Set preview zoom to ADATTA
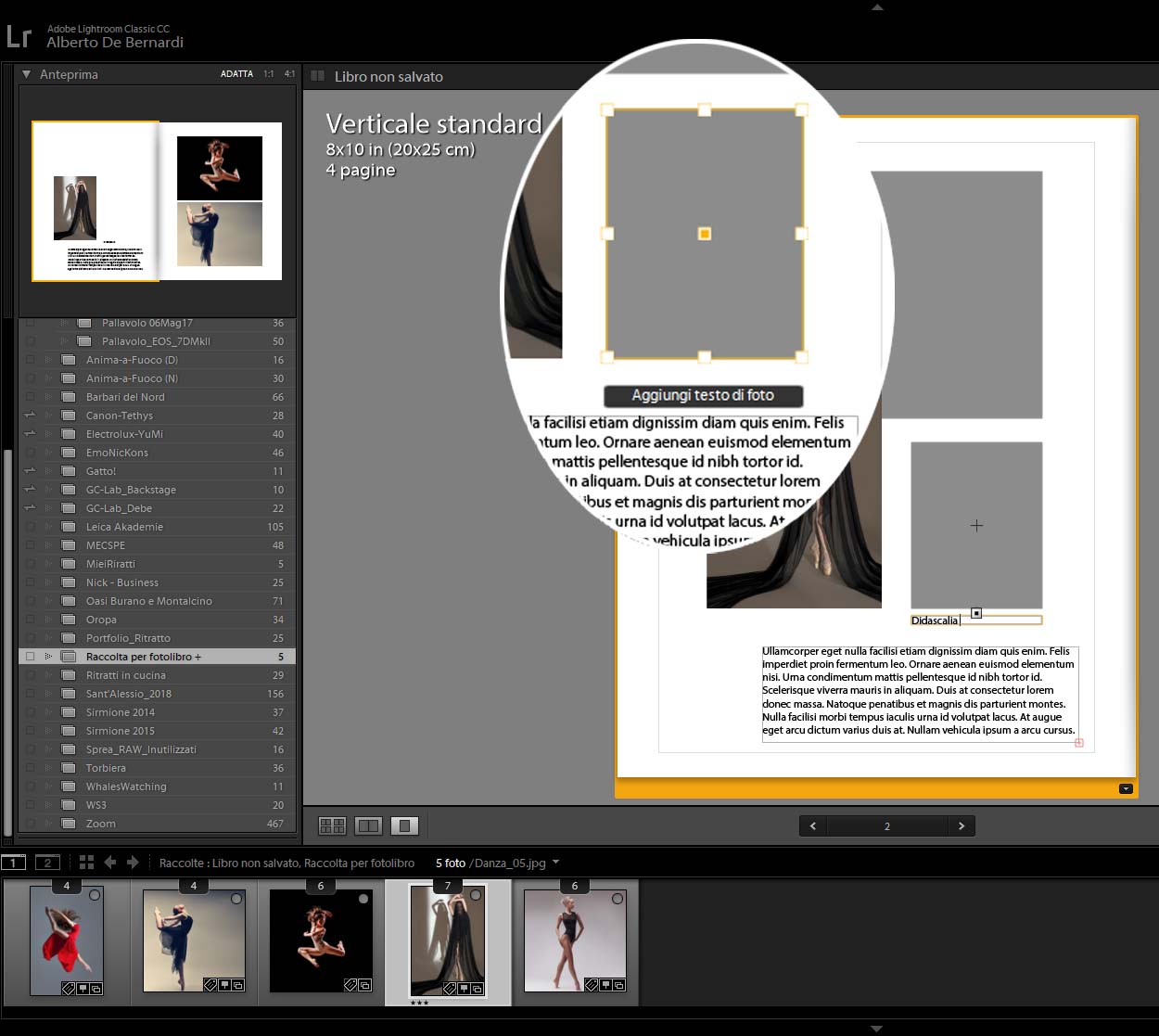 click(236, 74)
